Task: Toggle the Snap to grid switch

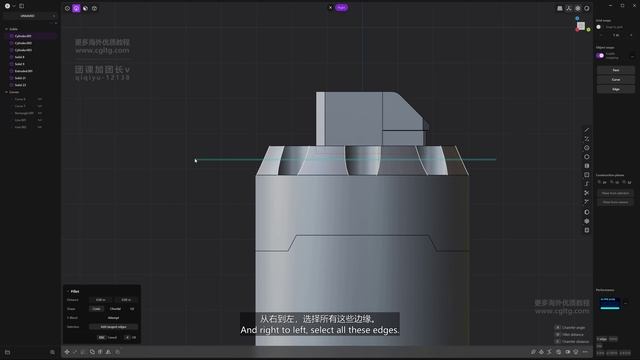Action: click(599, 27)
